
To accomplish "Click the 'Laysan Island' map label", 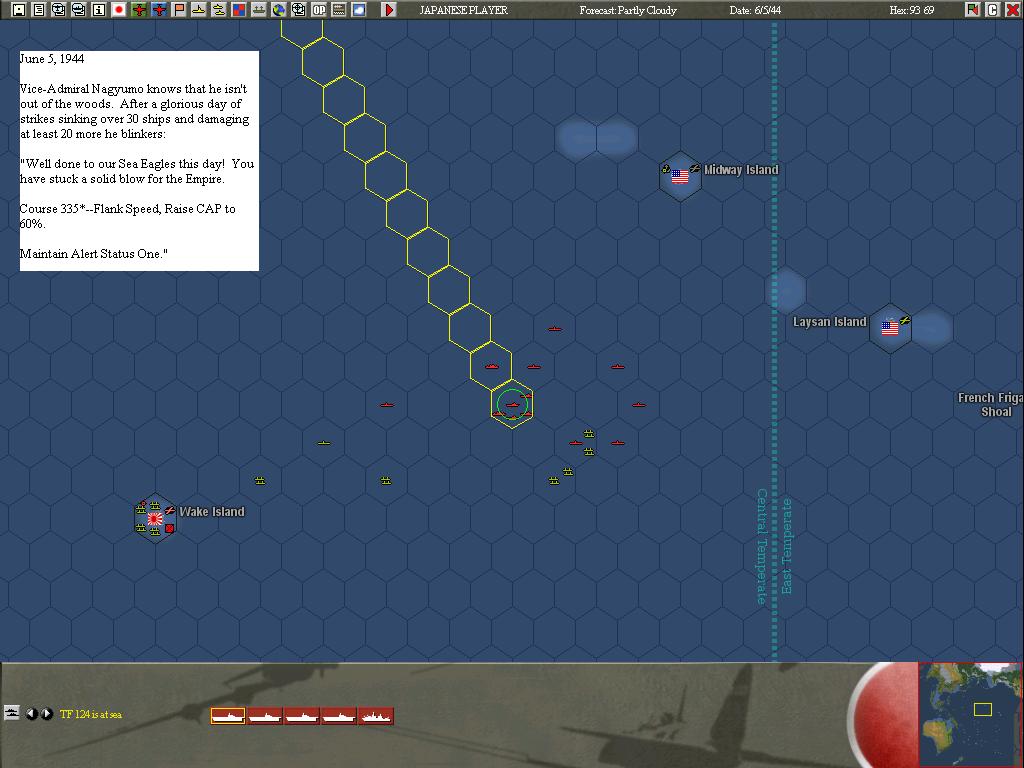I will (x=829, y=322).
